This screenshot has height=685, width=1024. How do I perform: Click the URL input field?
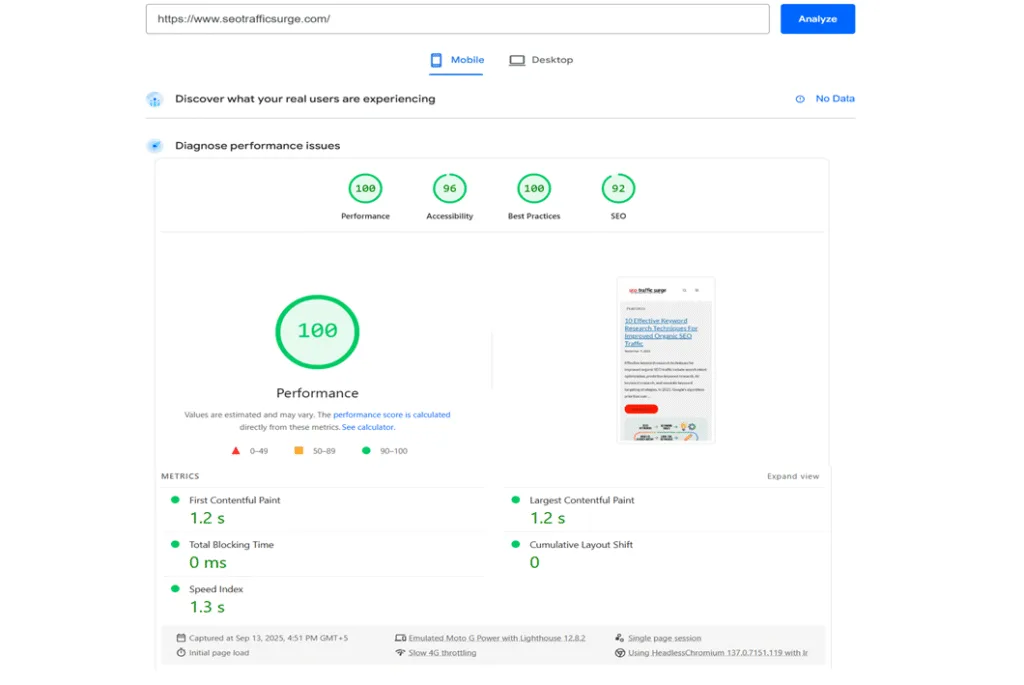(x=457, y=19)
